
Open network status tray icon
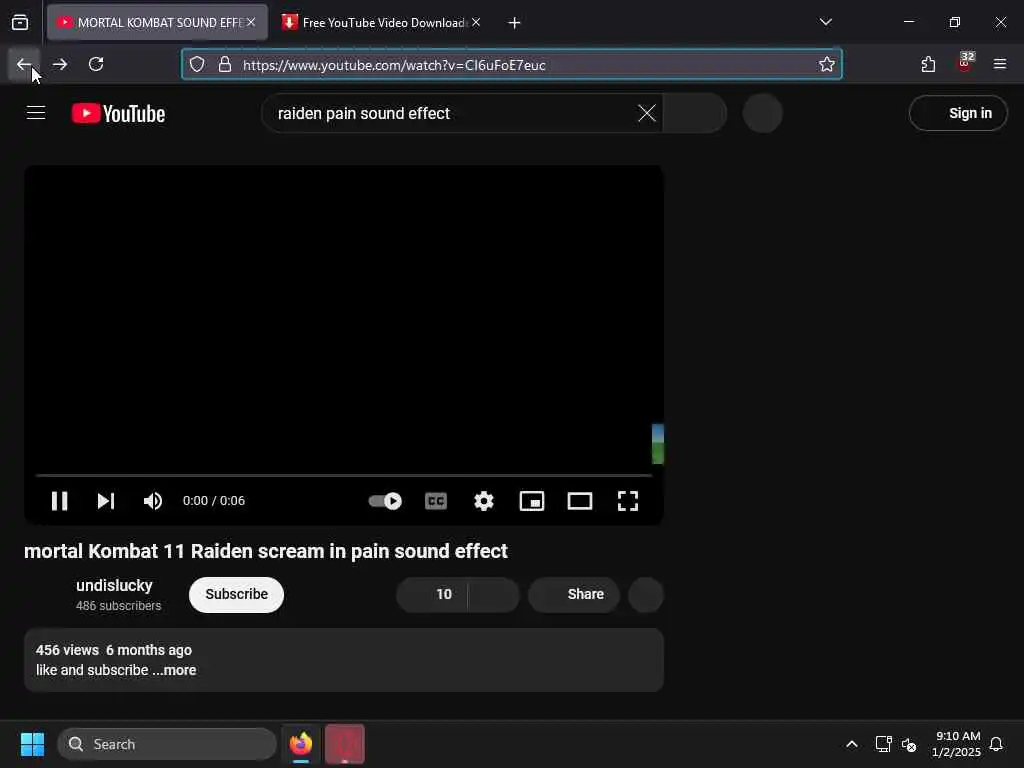pos(884,744)
